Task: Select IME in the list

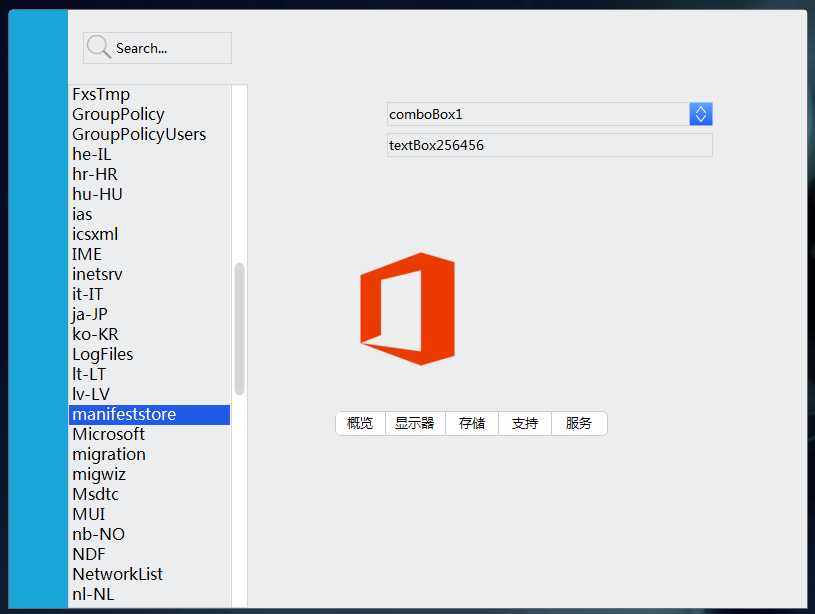Action: pos(149,254)
